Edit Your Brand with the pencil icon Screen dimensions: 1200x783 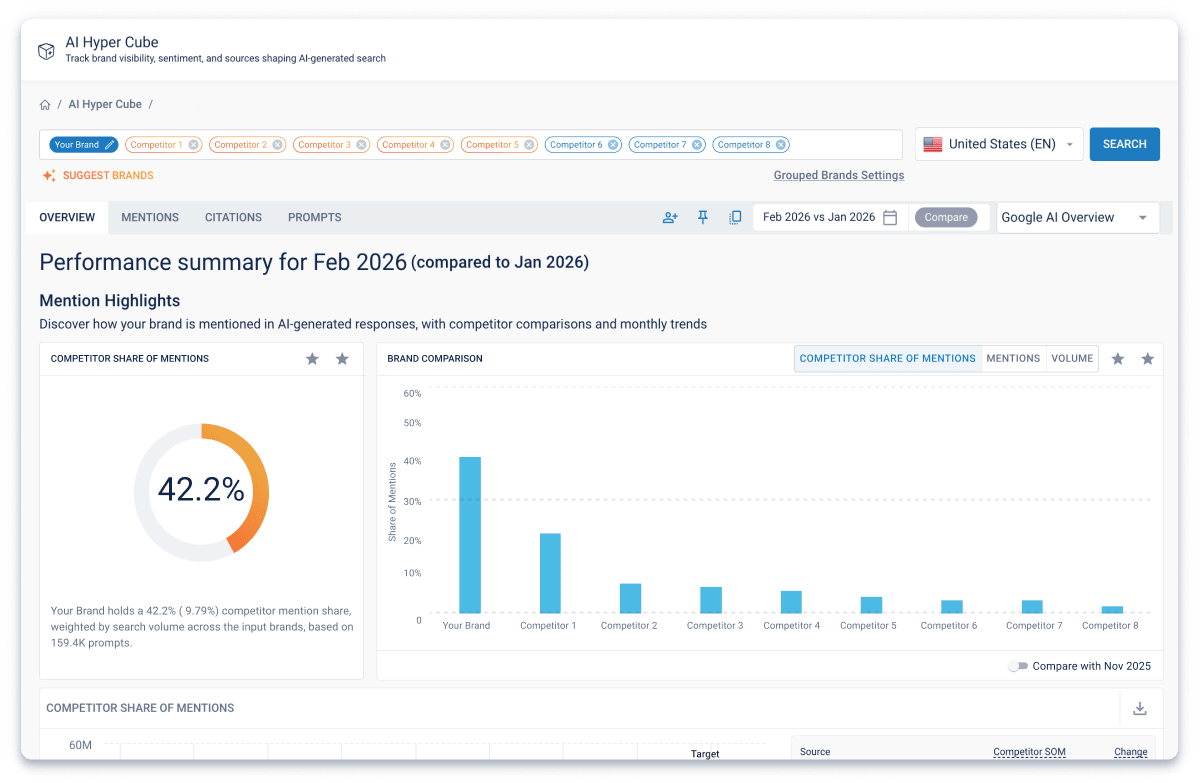click(109, 145)
